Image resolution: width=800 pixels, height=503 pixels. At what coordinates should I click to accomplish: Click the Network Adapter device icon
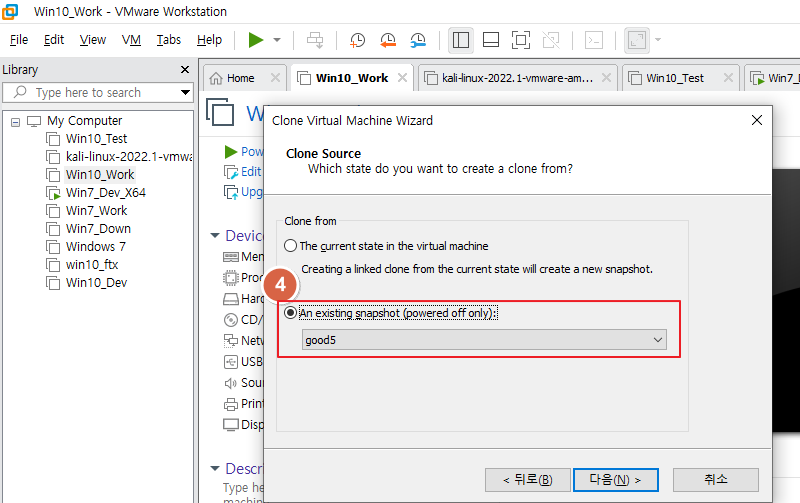click(231, 340)
